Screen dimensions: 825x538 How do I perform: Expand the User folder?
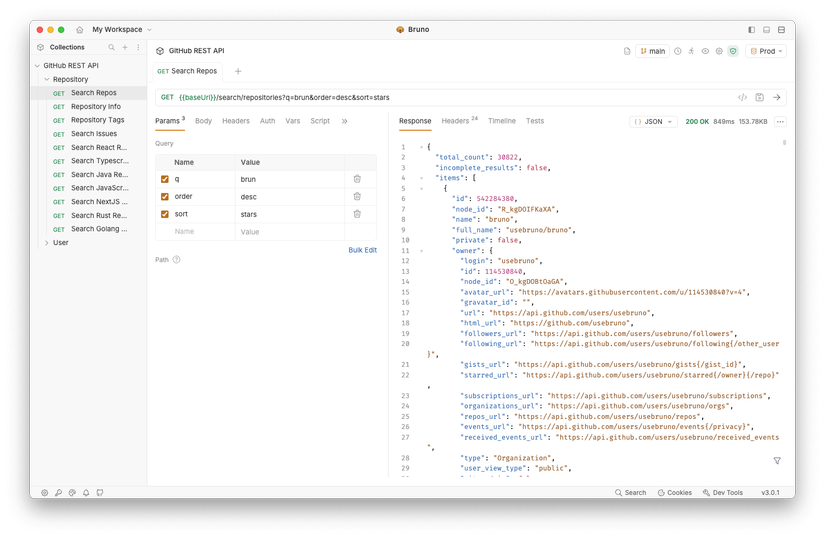pyautogui.click(x=47, y=243)
